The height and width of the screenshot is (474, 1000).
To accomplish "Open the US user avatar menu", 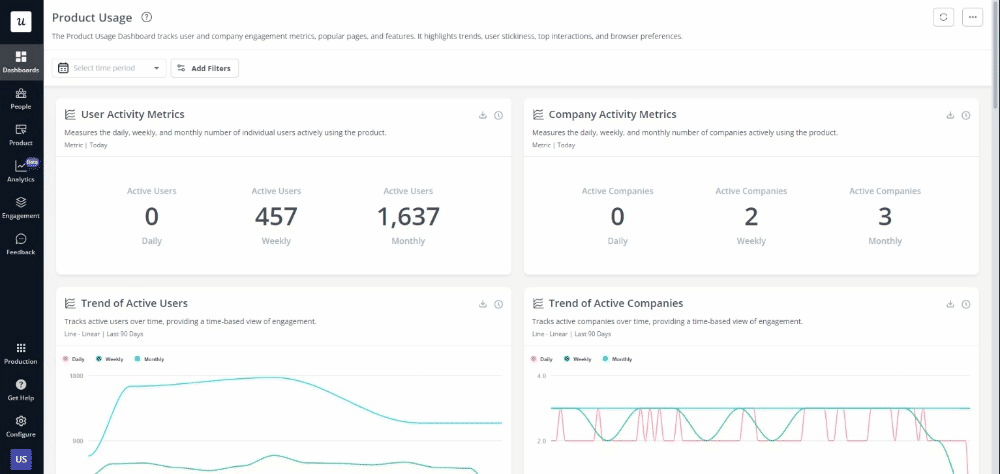I will pyautogui.click(x=20, y=461).
